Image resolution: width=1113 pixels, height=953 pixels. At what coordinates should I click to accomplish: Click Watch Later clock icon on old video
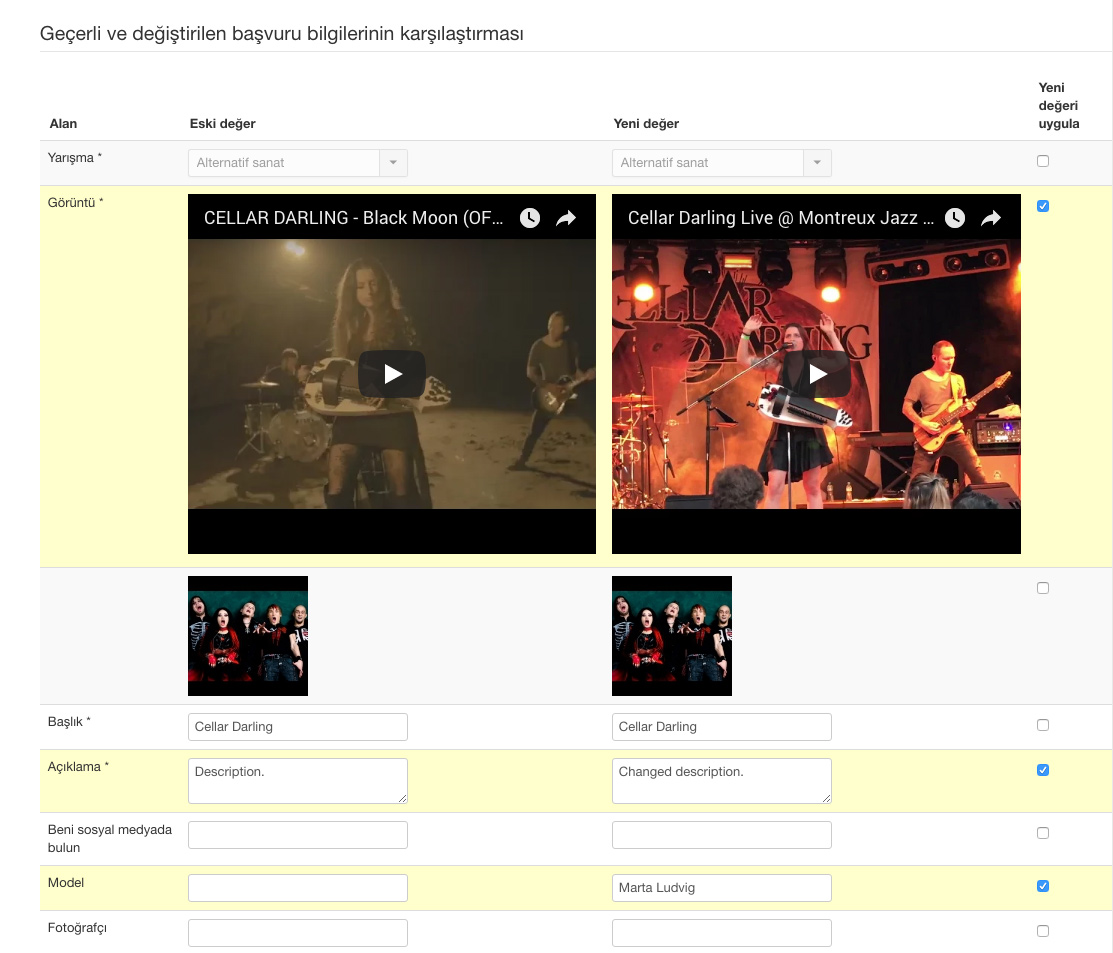530,218
